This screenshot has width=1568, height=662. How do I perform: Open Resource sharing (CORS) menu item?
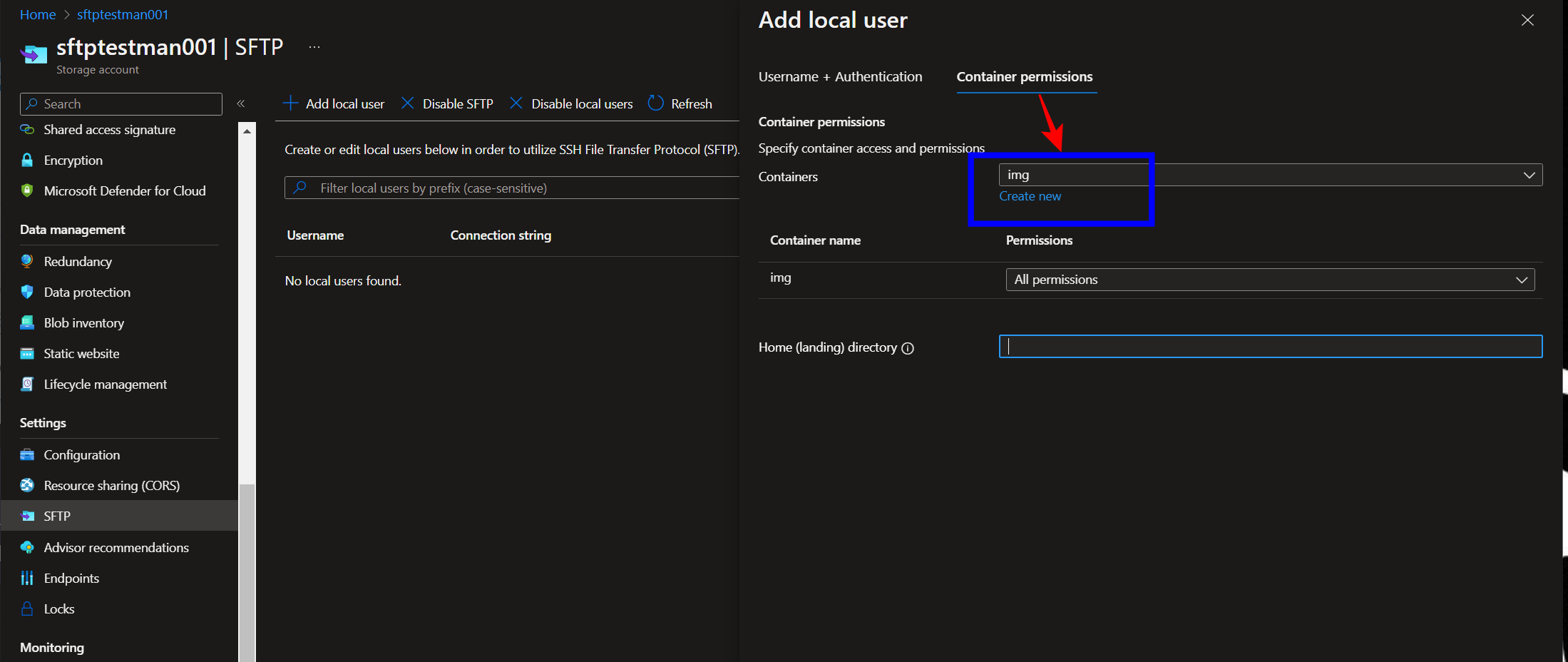(112, 485)
